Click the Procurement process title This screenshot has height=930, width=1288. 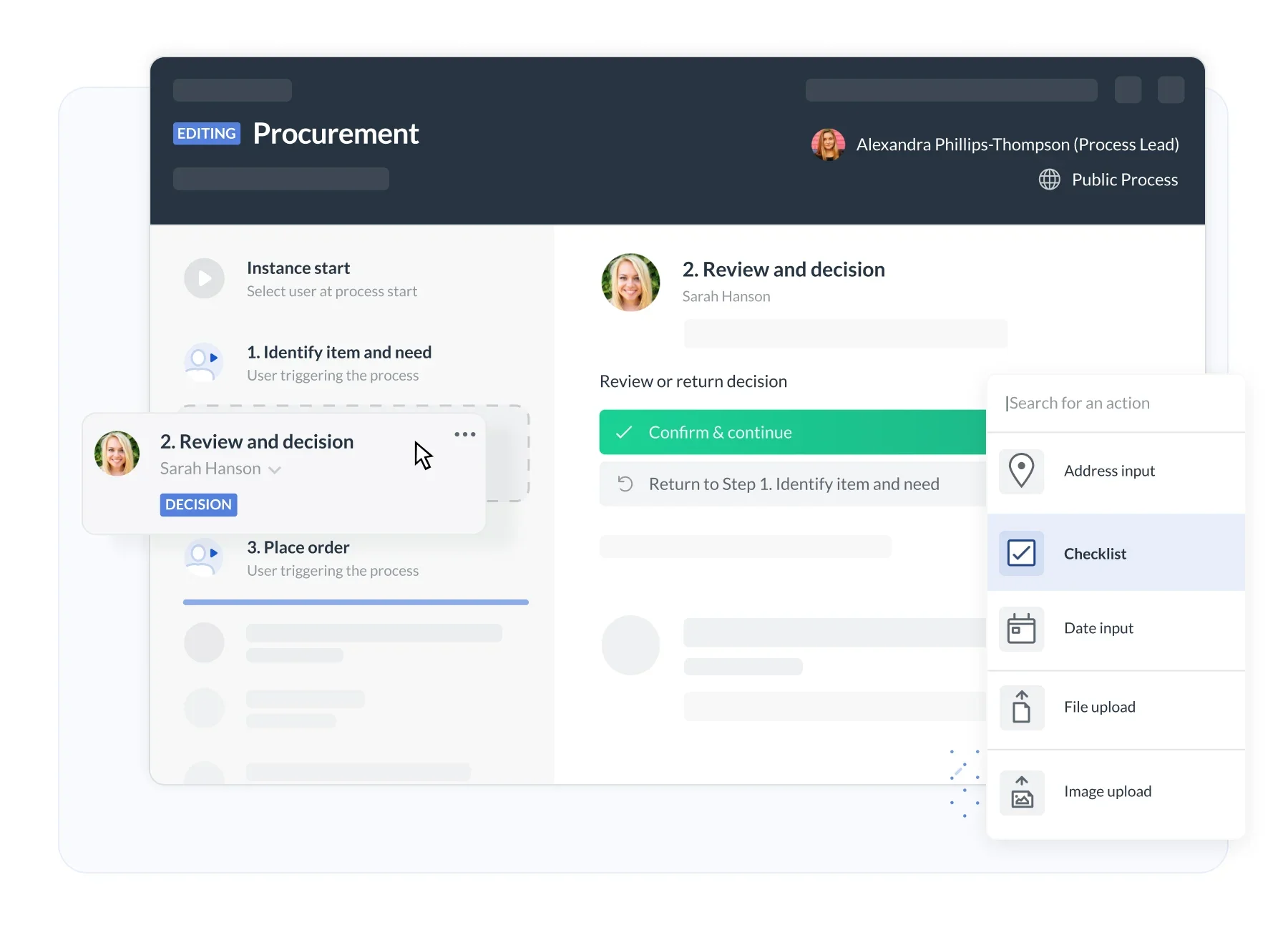336,134
